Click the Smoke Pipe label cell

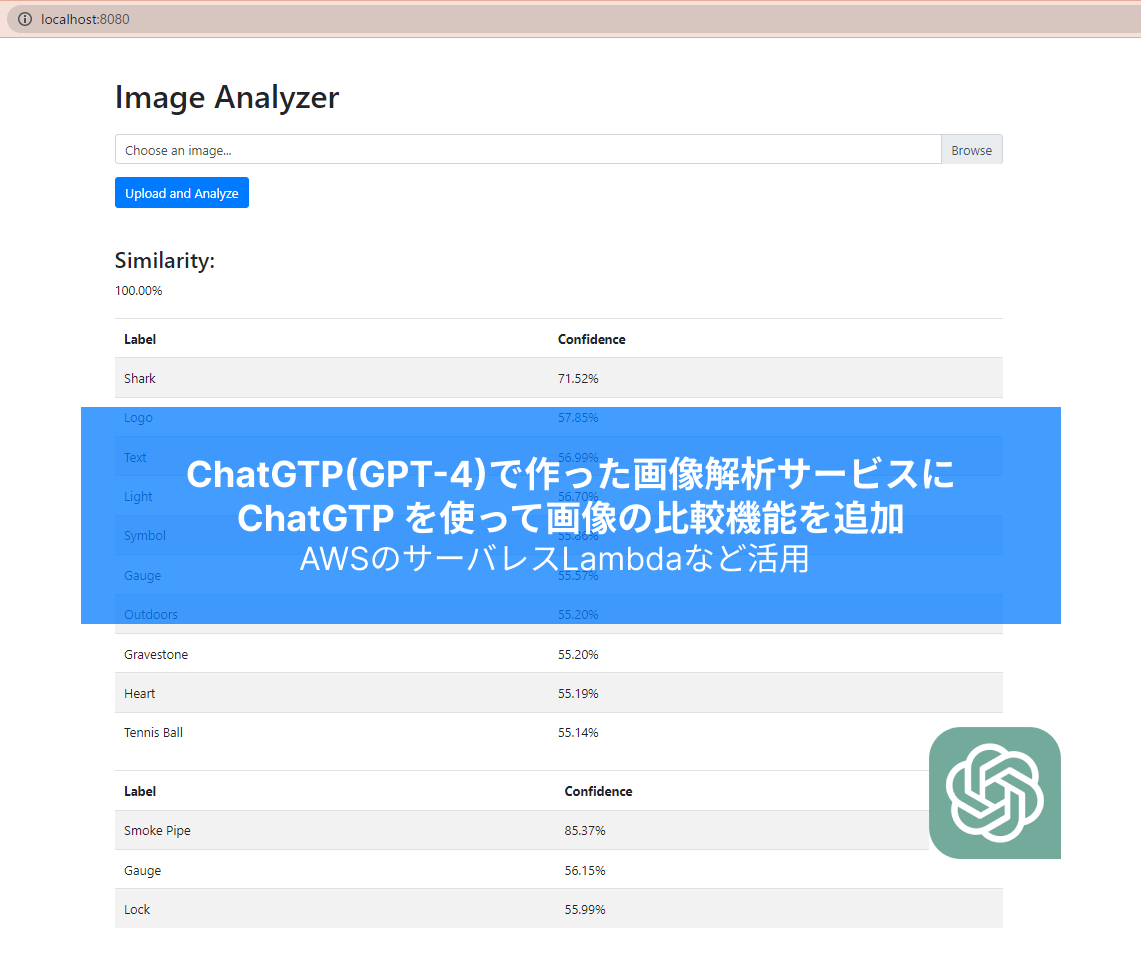(x=157, y=831)
